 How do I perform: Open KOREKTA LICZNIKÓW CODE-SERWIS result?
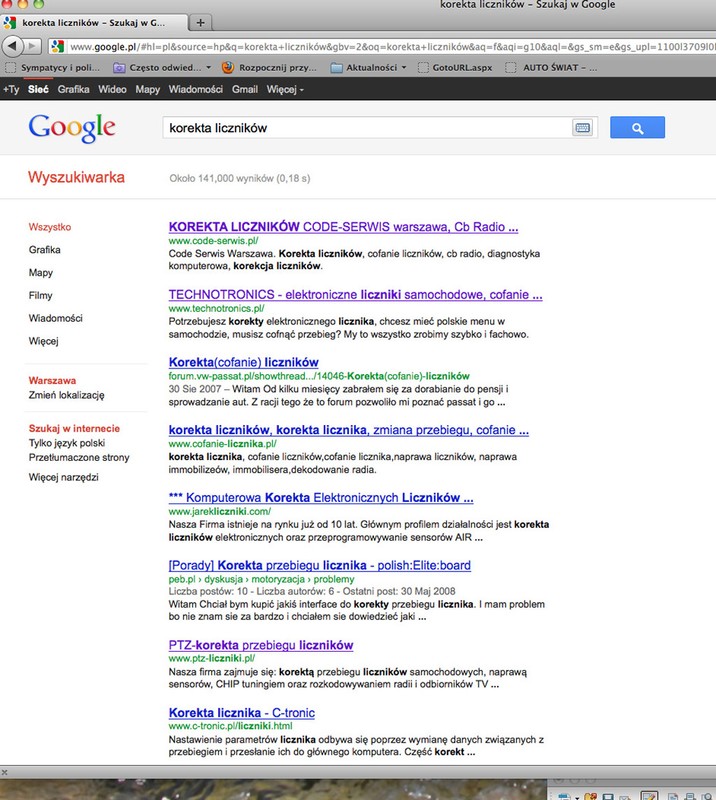tap(343, 227)
